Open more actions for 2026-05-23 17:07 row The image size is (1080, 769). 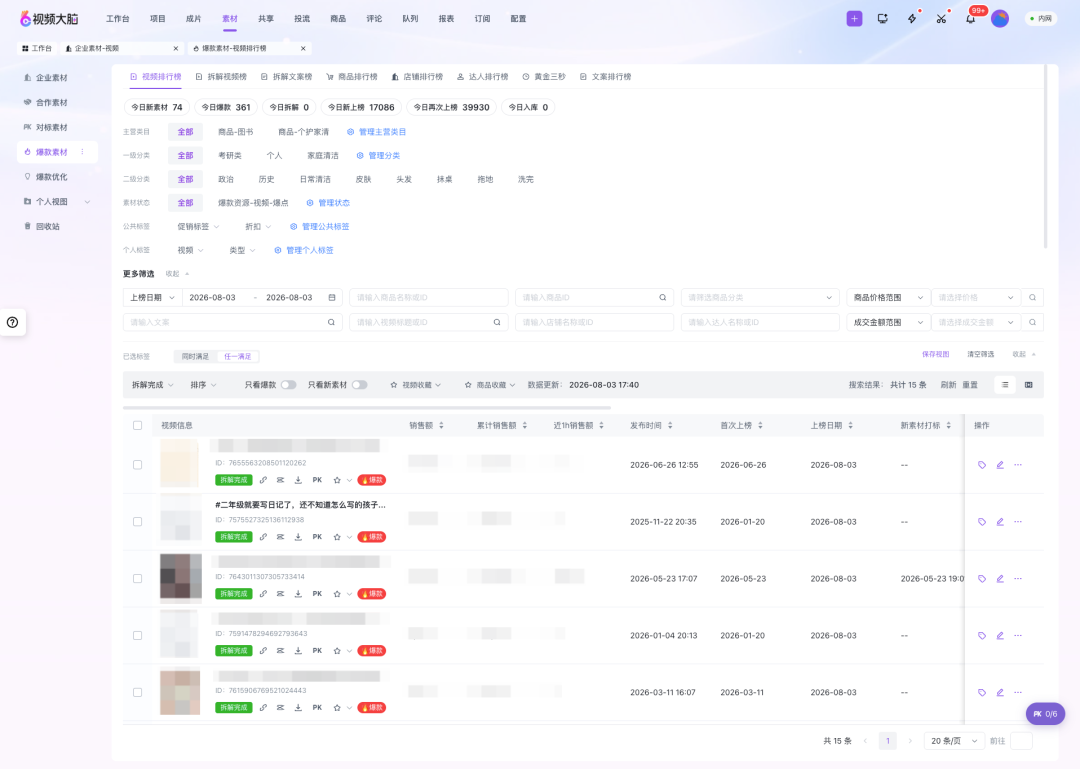pyautogui.click(x=1018, y=579)
